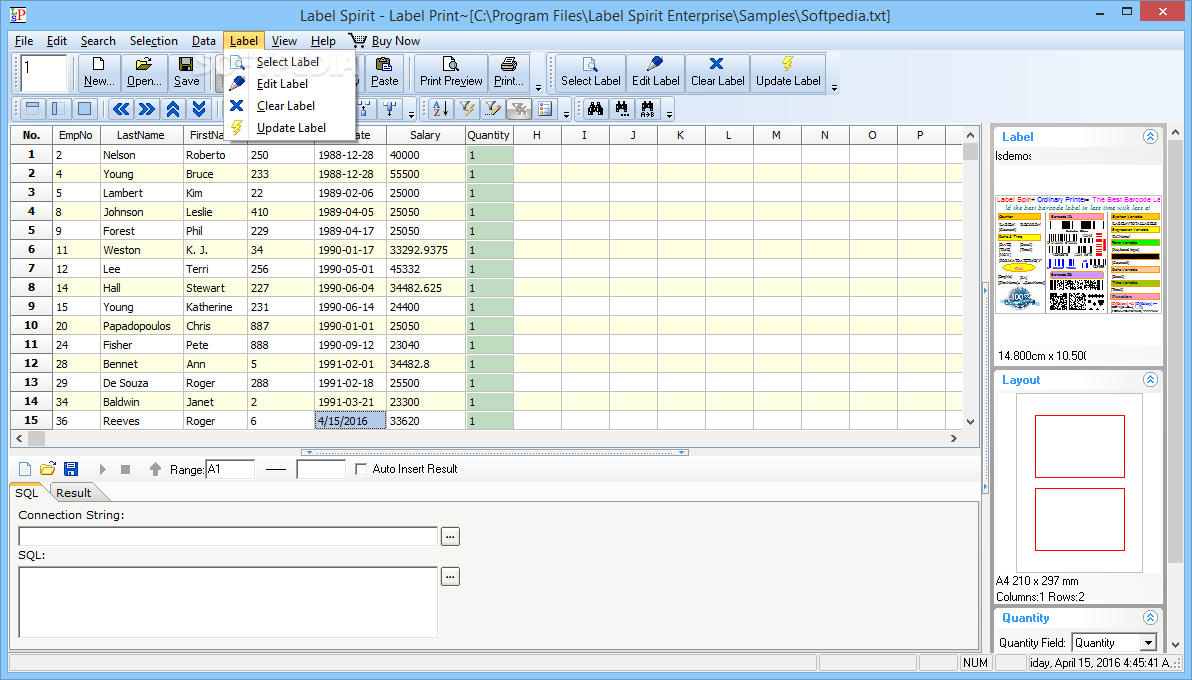Click into the Range A1 input field
Image resolution: width=1192 pixels, height=680 pixels.
tap(230, 469)
